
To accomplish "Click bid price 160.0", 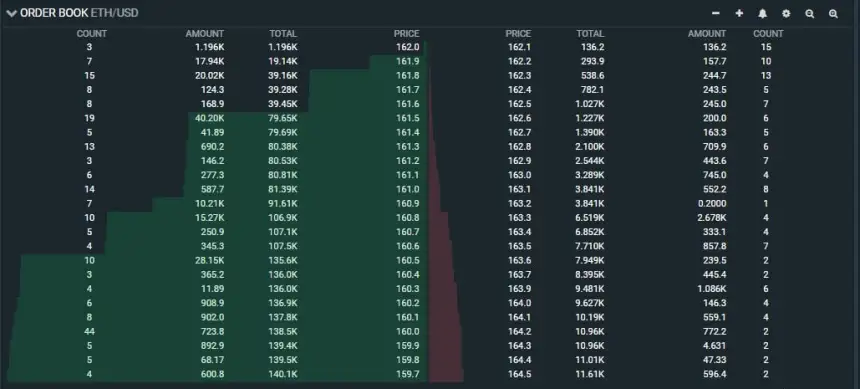I will coord(408,331).
